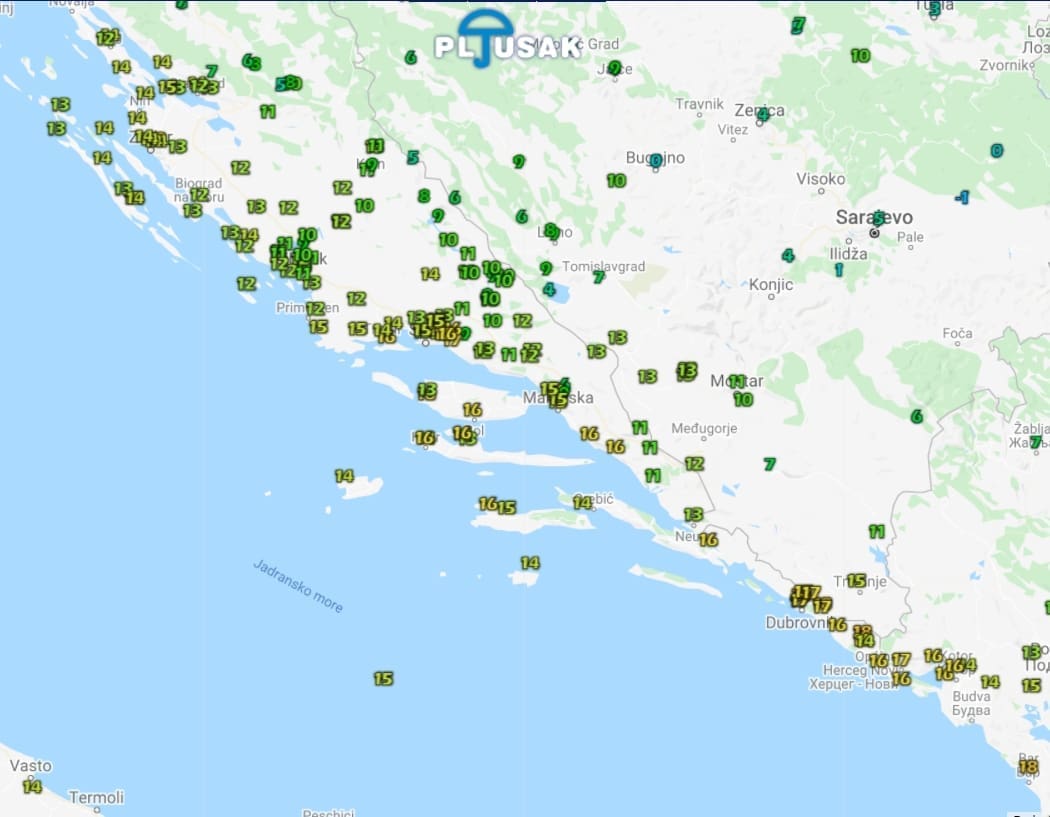Select the 15 marker in the open Adriatic sea
The height and width of the screenshot is (817, 1050).
[383, 679]
